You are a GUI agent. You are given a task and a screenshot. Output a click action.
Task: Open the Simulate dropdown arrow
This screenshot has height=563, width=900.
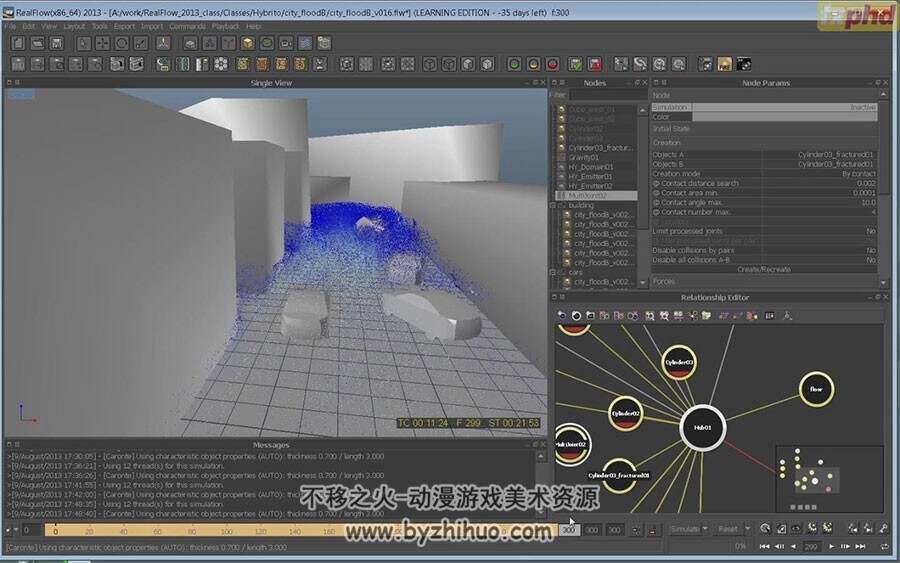tap(705, 529)
